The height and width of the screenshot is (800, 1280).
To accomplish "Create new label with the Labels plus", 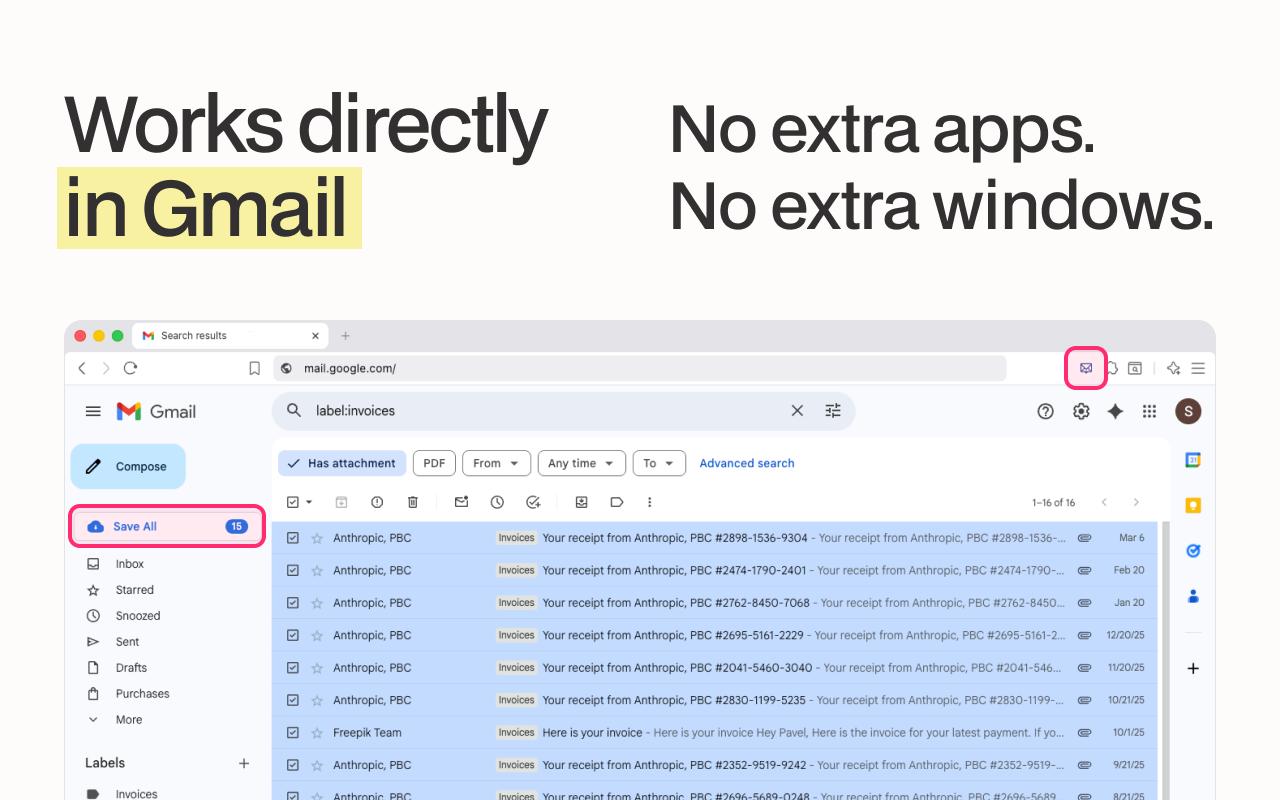I will (x=244, y=763).
